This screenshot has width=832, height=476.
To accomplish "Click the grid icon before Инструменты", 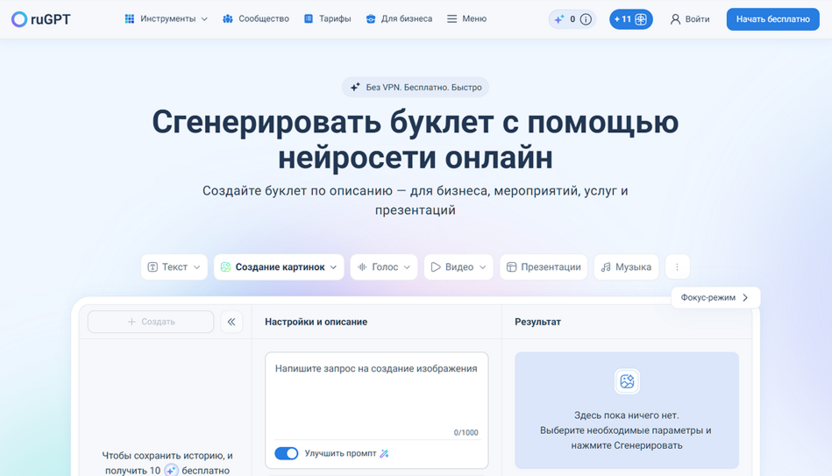I will pos(129,19).
